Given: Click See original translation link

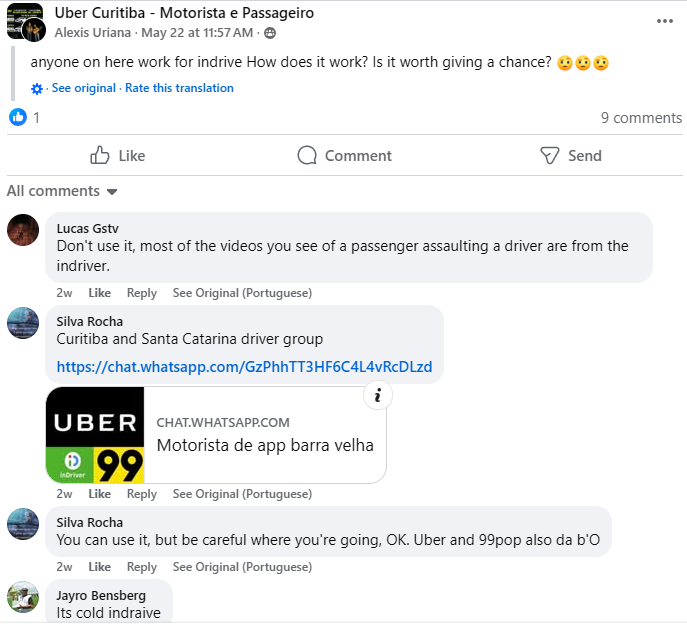Looking at the screenshot, I should tap(84, 88).
